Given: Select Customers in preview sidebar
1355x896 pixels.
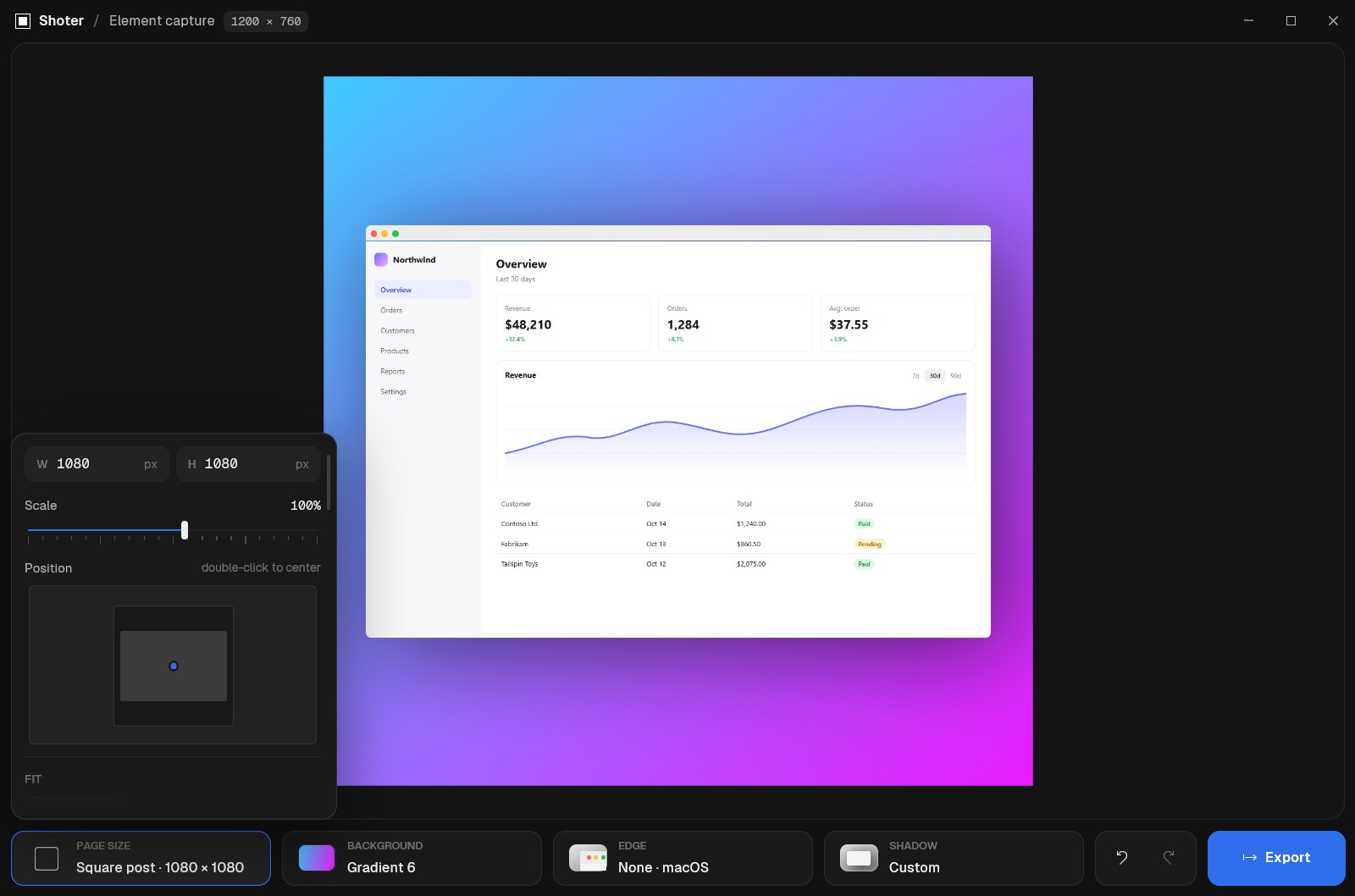Looking at the screenshot, I should pyautogui.click(x=397, y=330).
